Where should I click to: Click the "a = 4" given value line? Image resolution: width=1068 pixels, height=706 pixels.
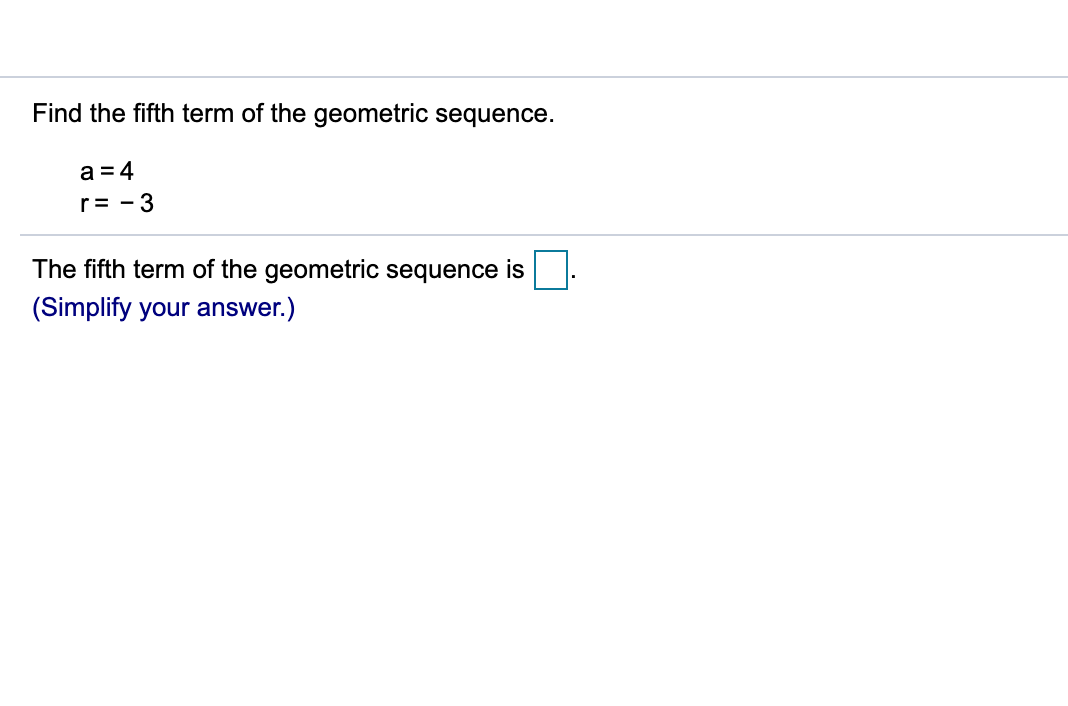107,171
